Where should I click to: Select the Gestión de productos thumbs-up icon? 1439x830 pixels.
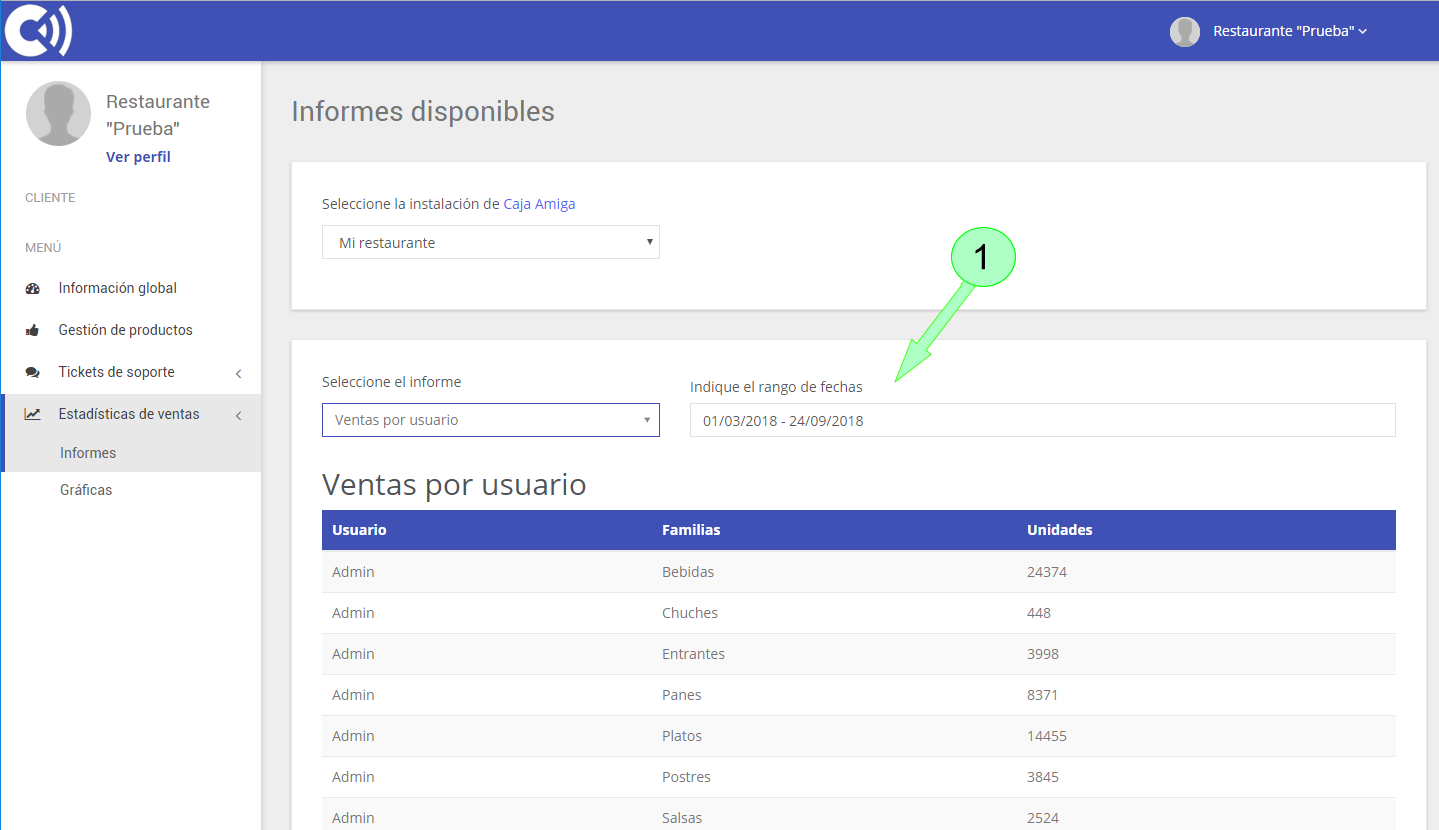(x=33, y=330)
